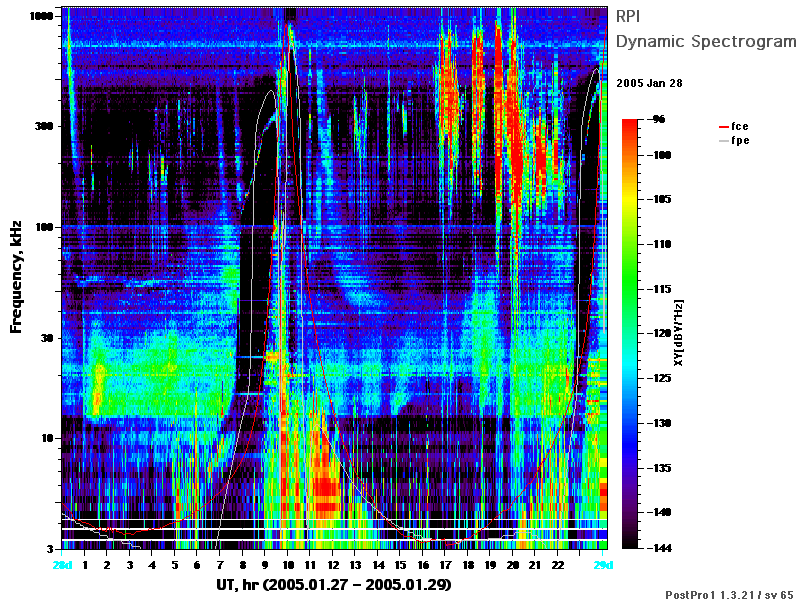Click the Frequency, kHz axis title
The image size is (800, 600).
click(16, 277)
